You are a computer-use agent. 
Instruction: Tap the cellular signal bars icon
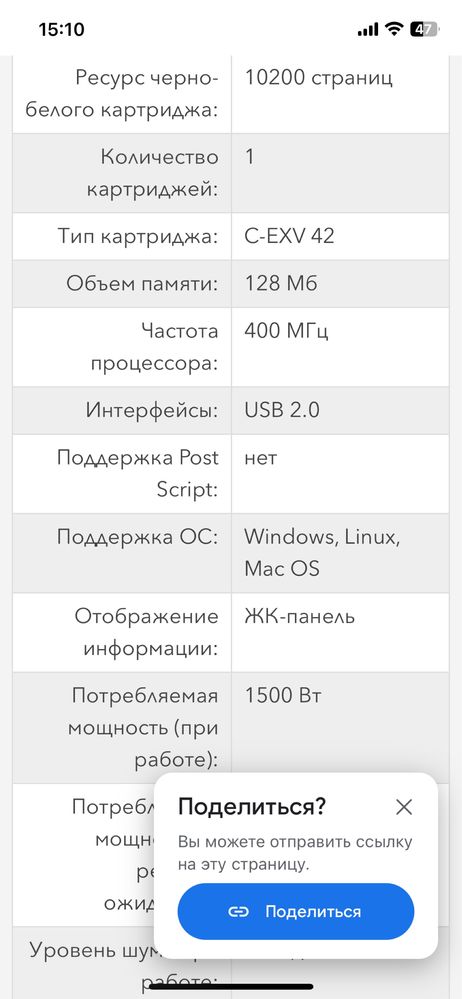point(368,30)
